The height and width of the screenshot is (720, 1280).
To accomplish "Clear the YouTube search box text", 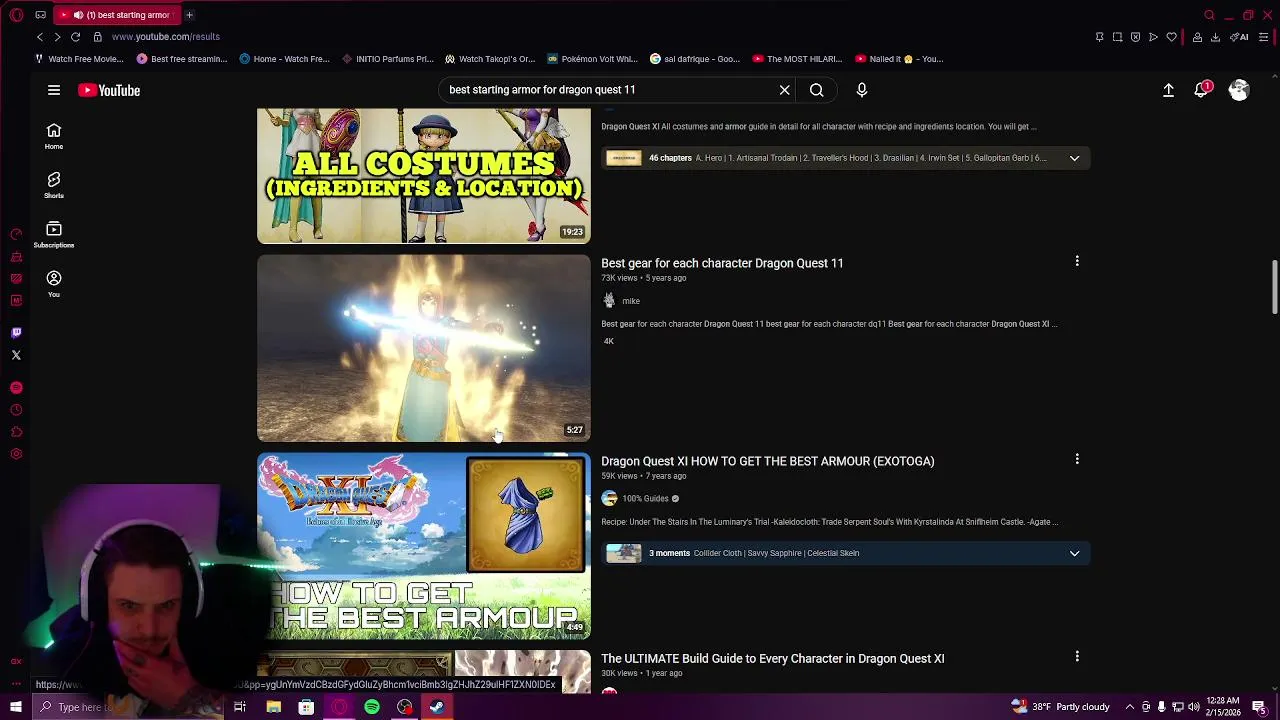I will click(785, 90).
